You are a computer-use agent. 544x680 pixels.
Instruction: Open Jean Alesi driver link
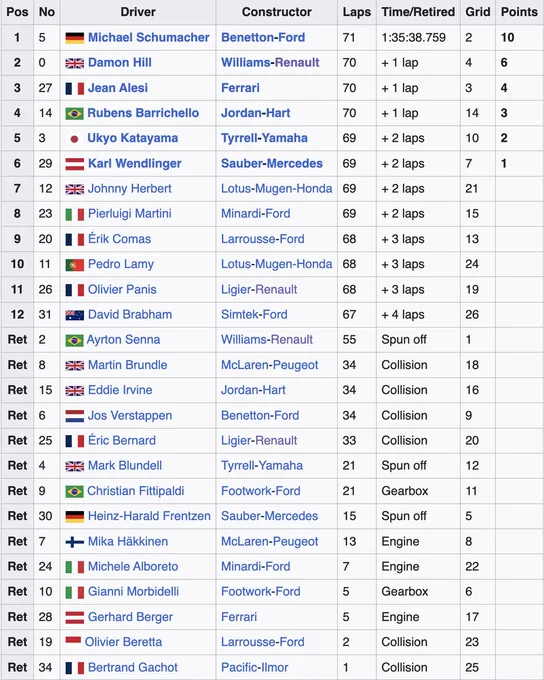[x=118, y=88]
